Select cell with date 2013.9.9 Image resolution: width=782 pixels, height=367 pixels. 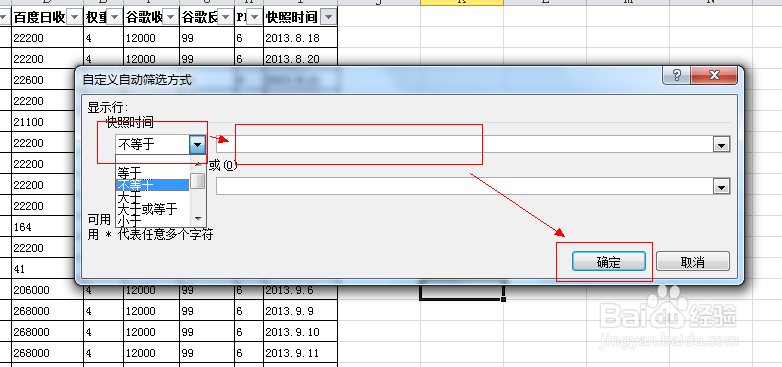coord(300,311)
